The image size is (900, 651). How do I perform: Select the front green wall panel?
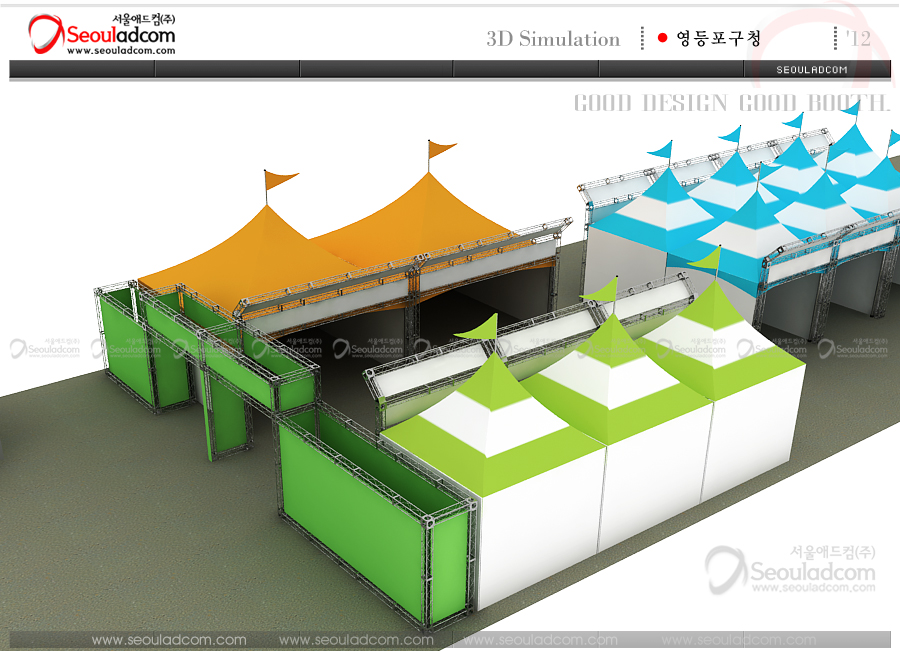coord(370,520)
